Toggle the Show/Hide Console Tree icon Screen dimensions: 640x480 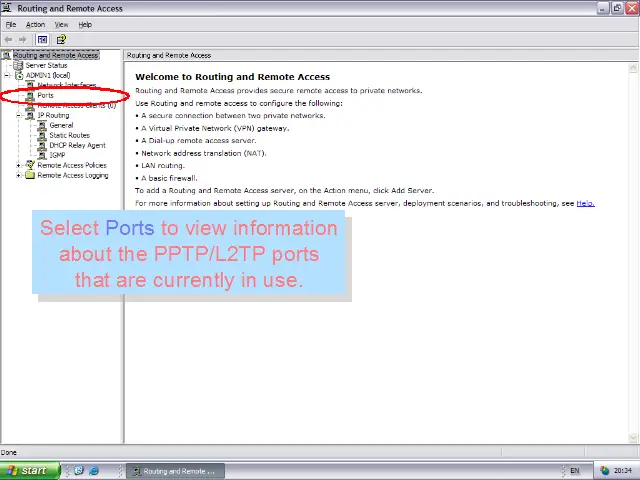pos(42,40)
